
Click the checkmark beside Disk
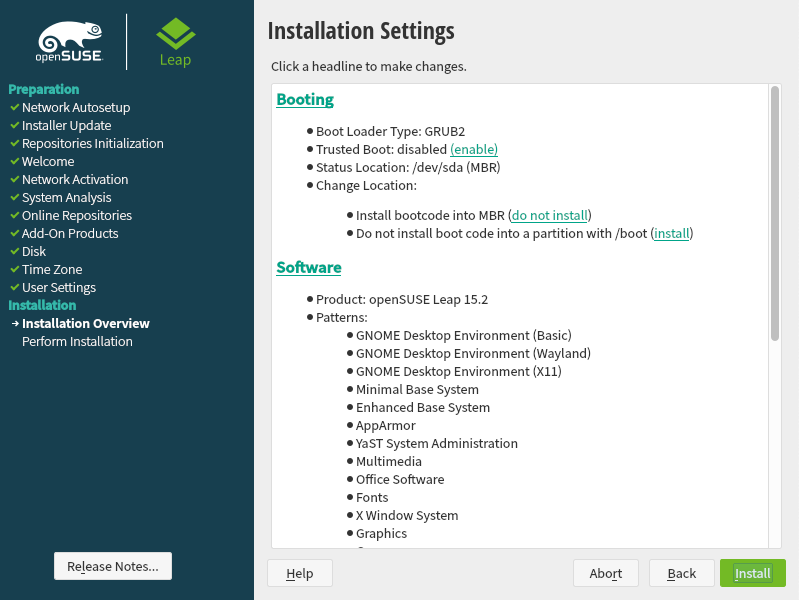coord(15,251)
